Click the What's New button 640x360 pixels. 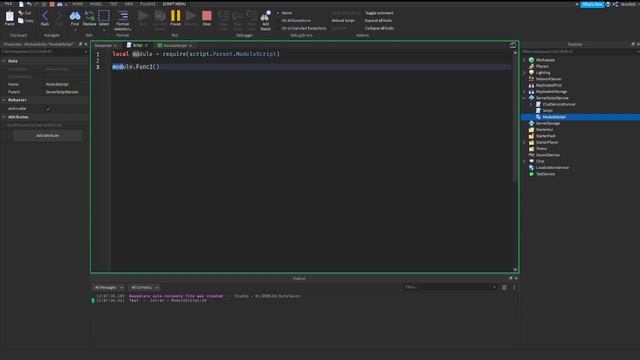coord(592,4)
